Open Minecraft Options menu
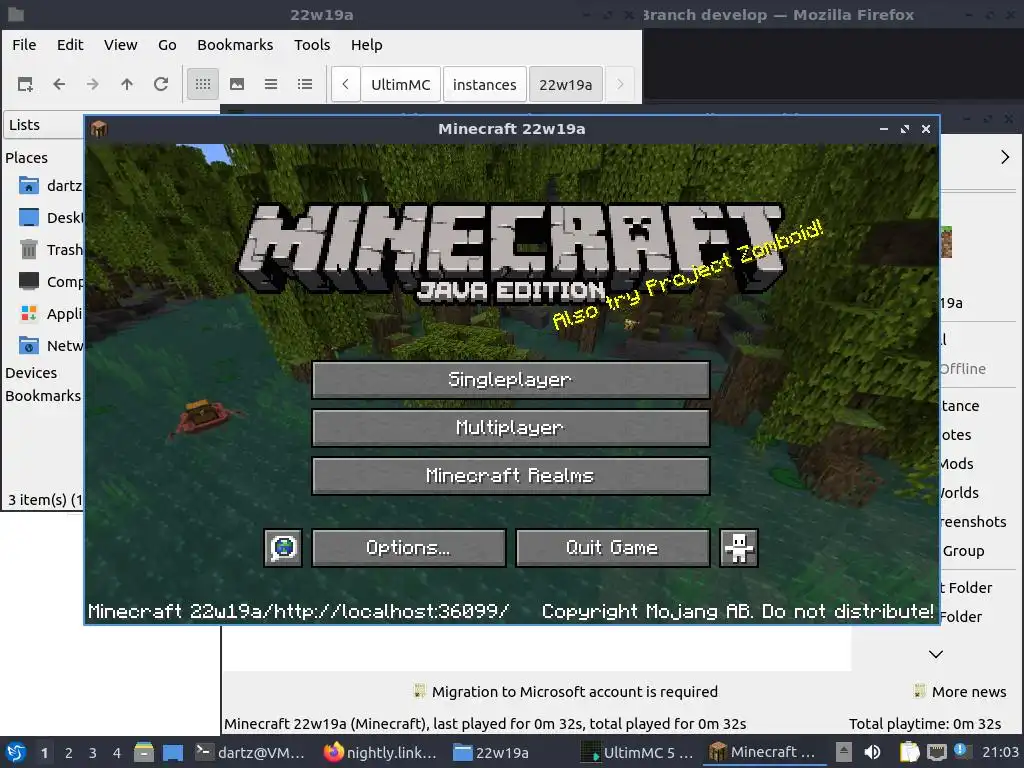The image size is (1024, 768). pos(409,547)
